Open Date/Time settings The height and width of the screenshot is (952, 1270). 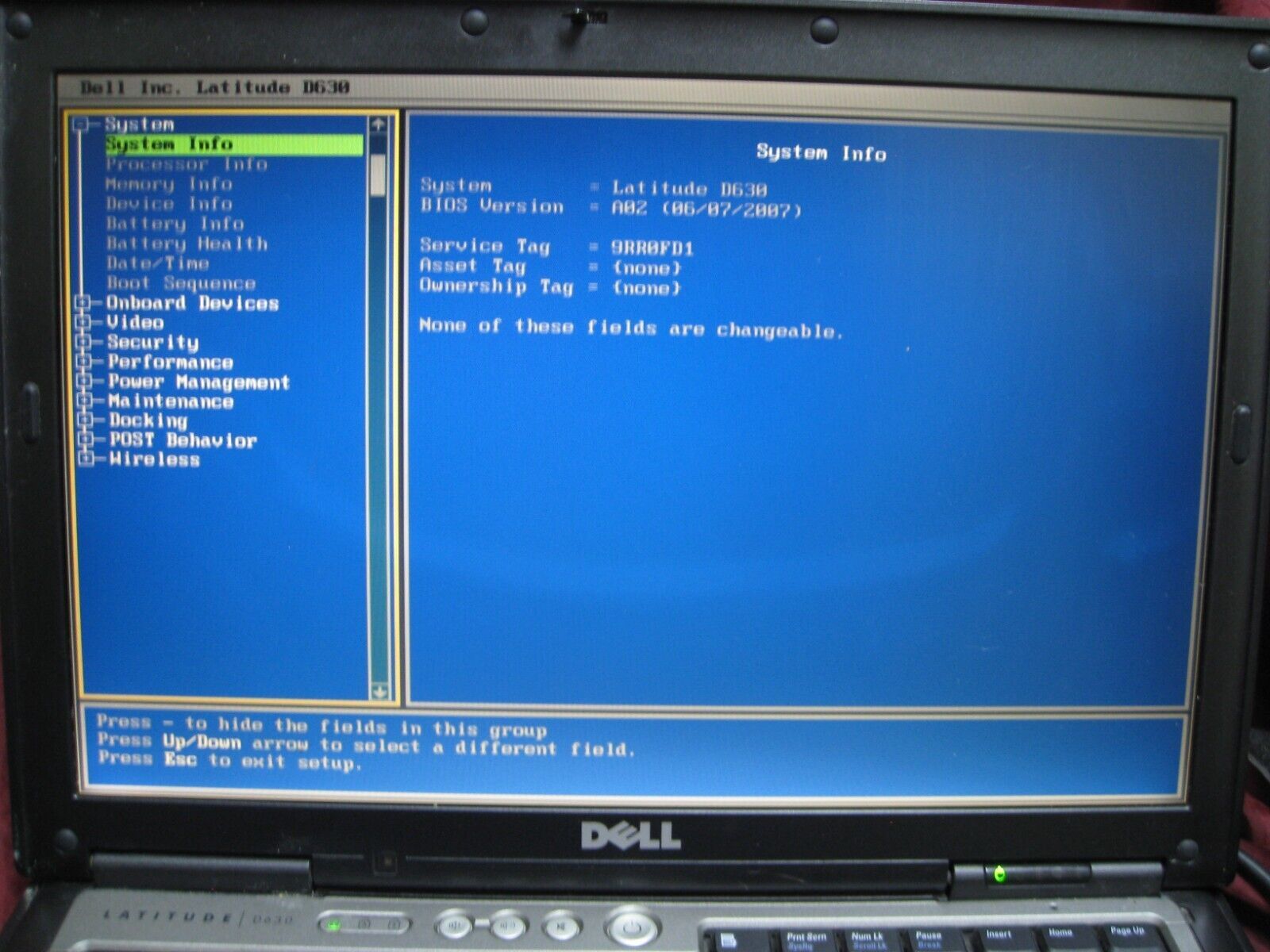(158, 263)
